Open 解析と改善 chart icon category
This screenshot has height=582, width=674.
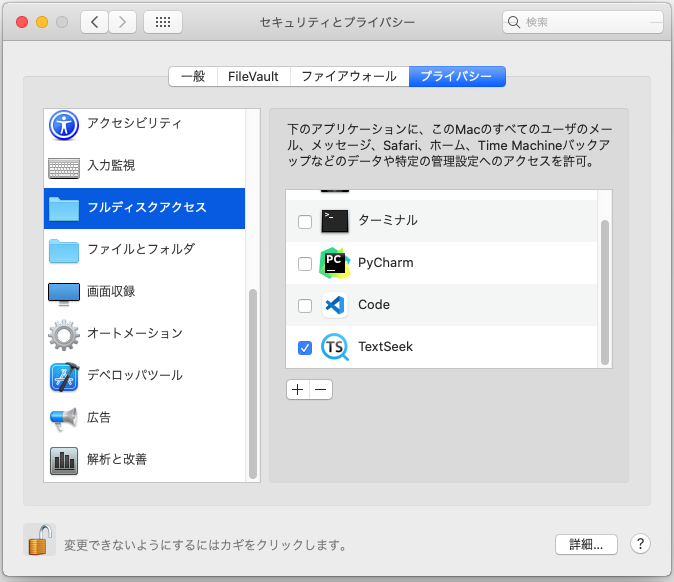point(64,460)
